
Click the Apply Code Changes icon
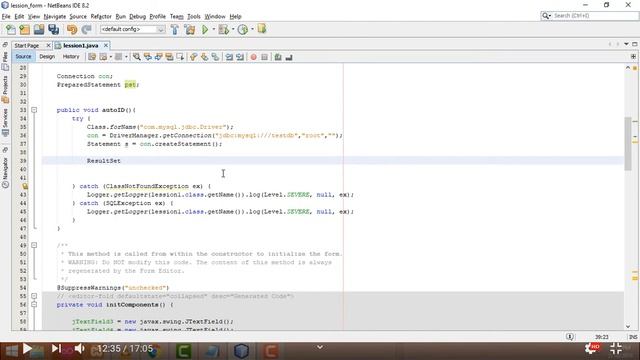262,29
